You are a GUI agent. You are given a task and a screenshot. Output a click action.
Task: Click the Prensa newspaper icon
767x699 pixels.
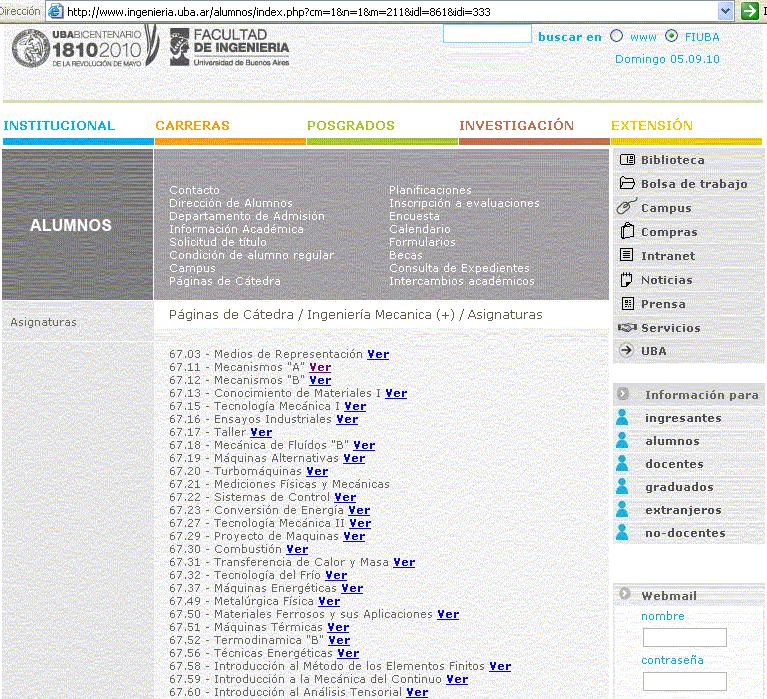point(627,303)
